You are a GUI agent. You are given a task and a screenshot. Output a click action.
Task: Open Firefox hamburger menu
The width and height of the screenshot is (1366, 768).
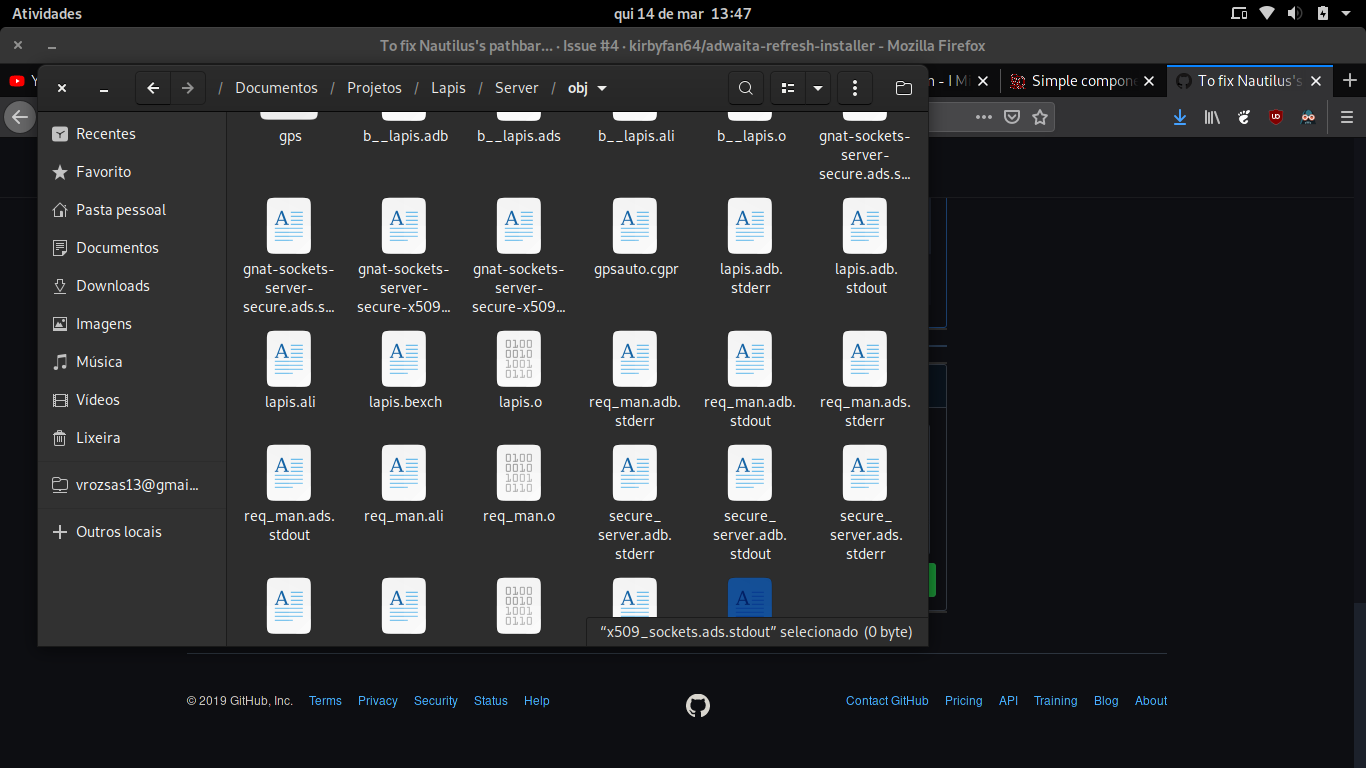(1347, 117)
